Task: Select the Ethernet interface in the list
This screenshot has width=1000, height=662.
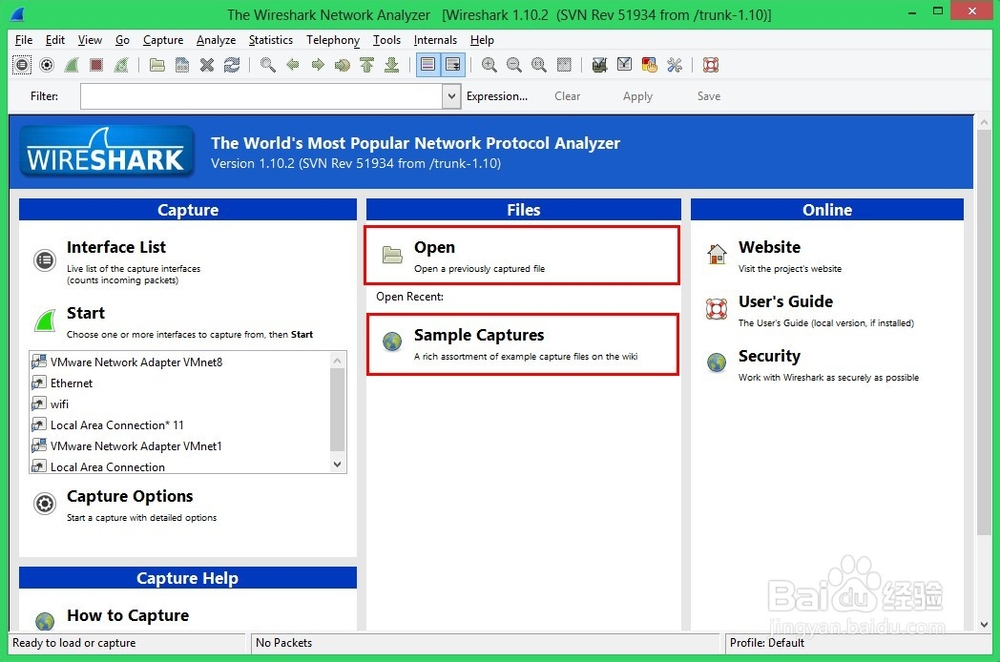Action: coord(70,382)
